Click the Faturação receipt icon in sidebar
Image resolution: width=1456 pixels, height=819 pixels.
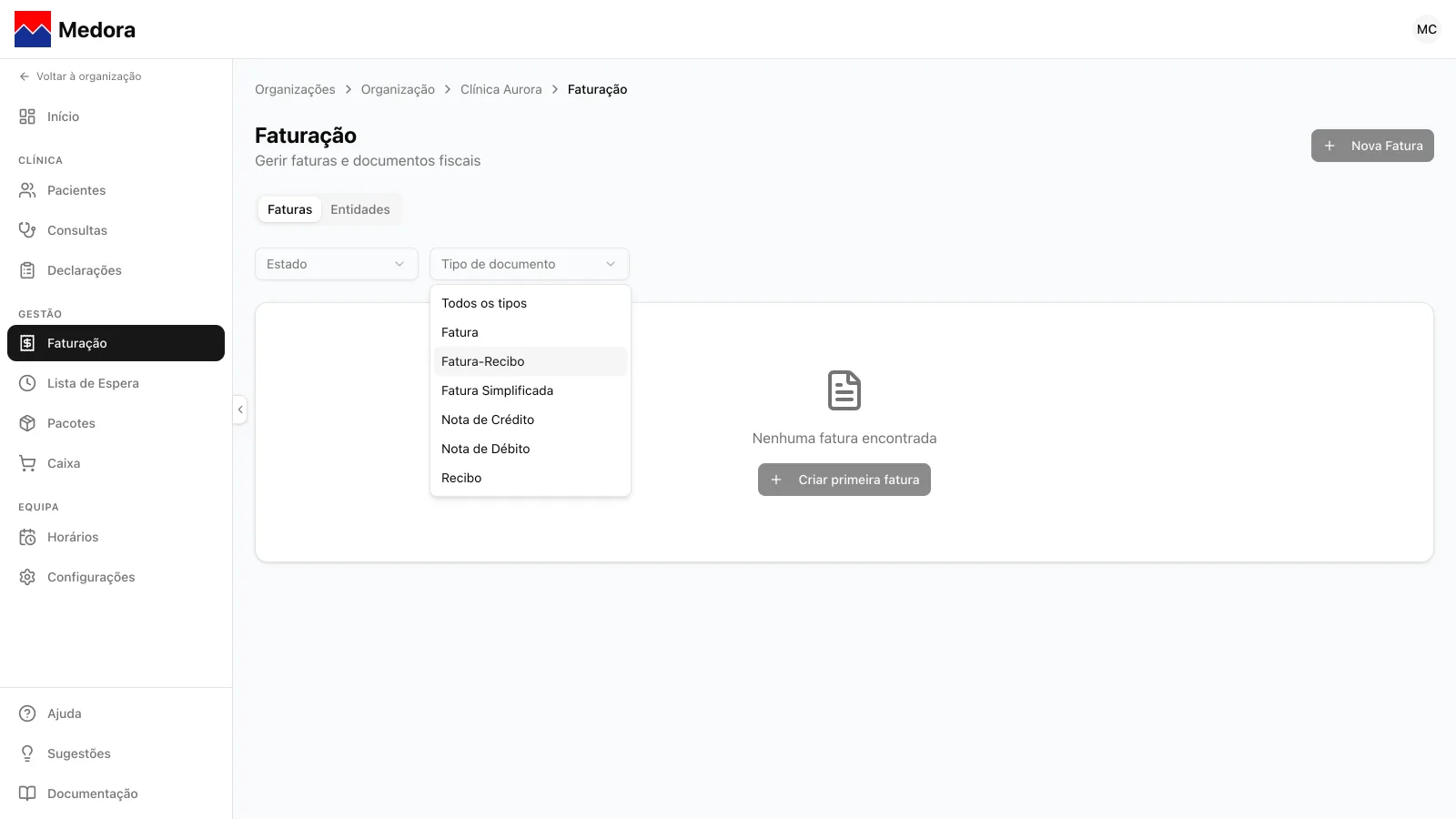click(x=27, y=343)
